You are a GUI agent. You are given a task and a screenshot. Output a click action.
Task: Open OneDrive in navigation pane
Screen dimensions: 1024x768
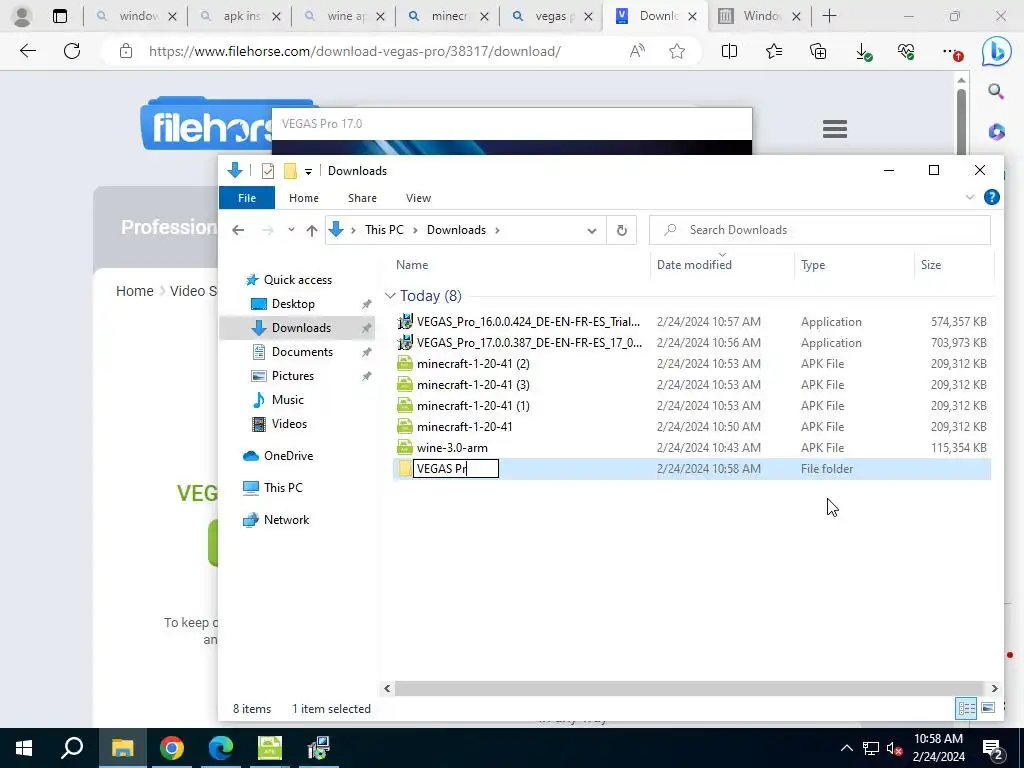[288, 456]
